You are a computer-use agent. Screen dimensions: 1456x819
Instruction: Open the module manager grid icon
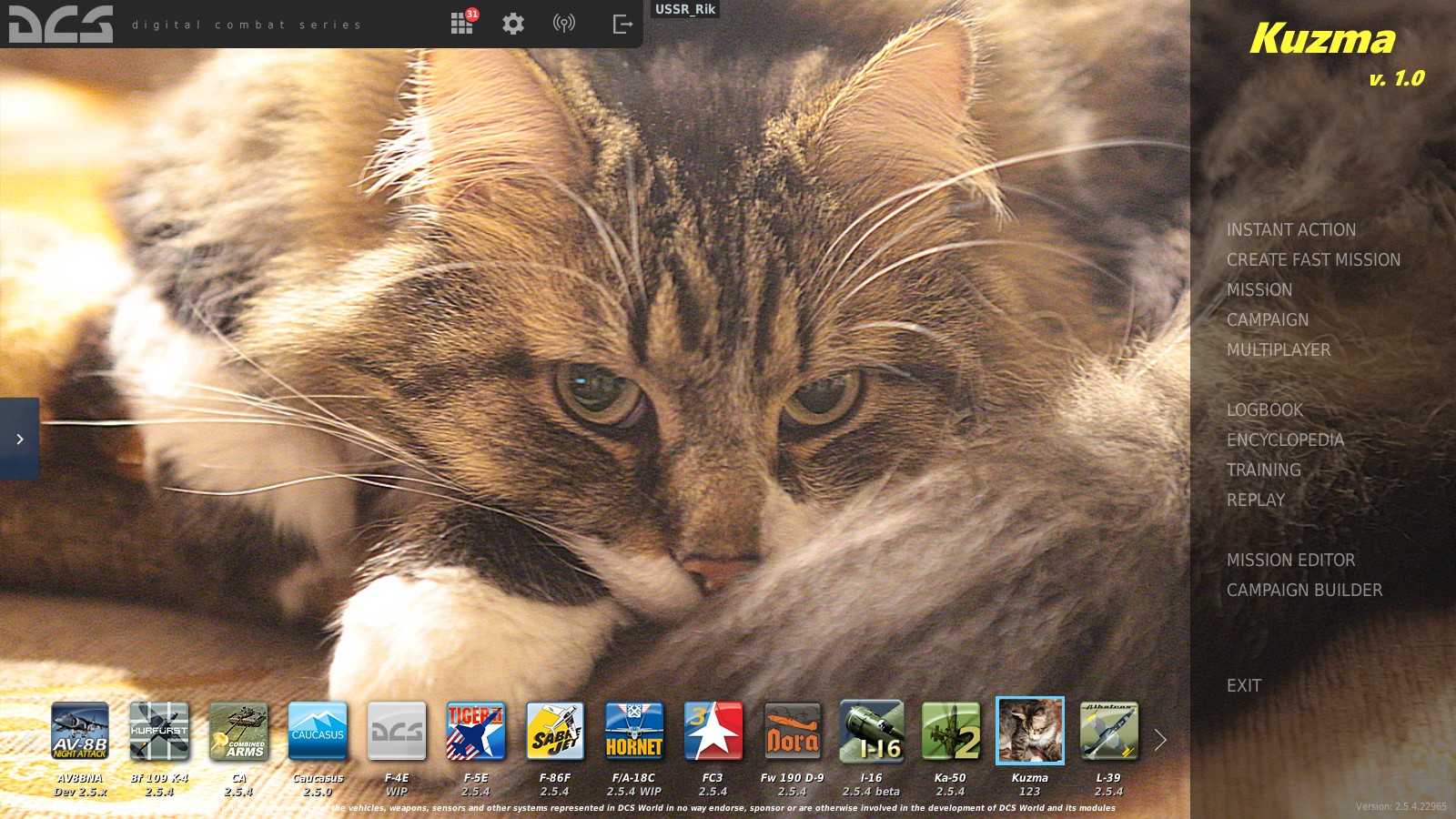coord(461,24)
